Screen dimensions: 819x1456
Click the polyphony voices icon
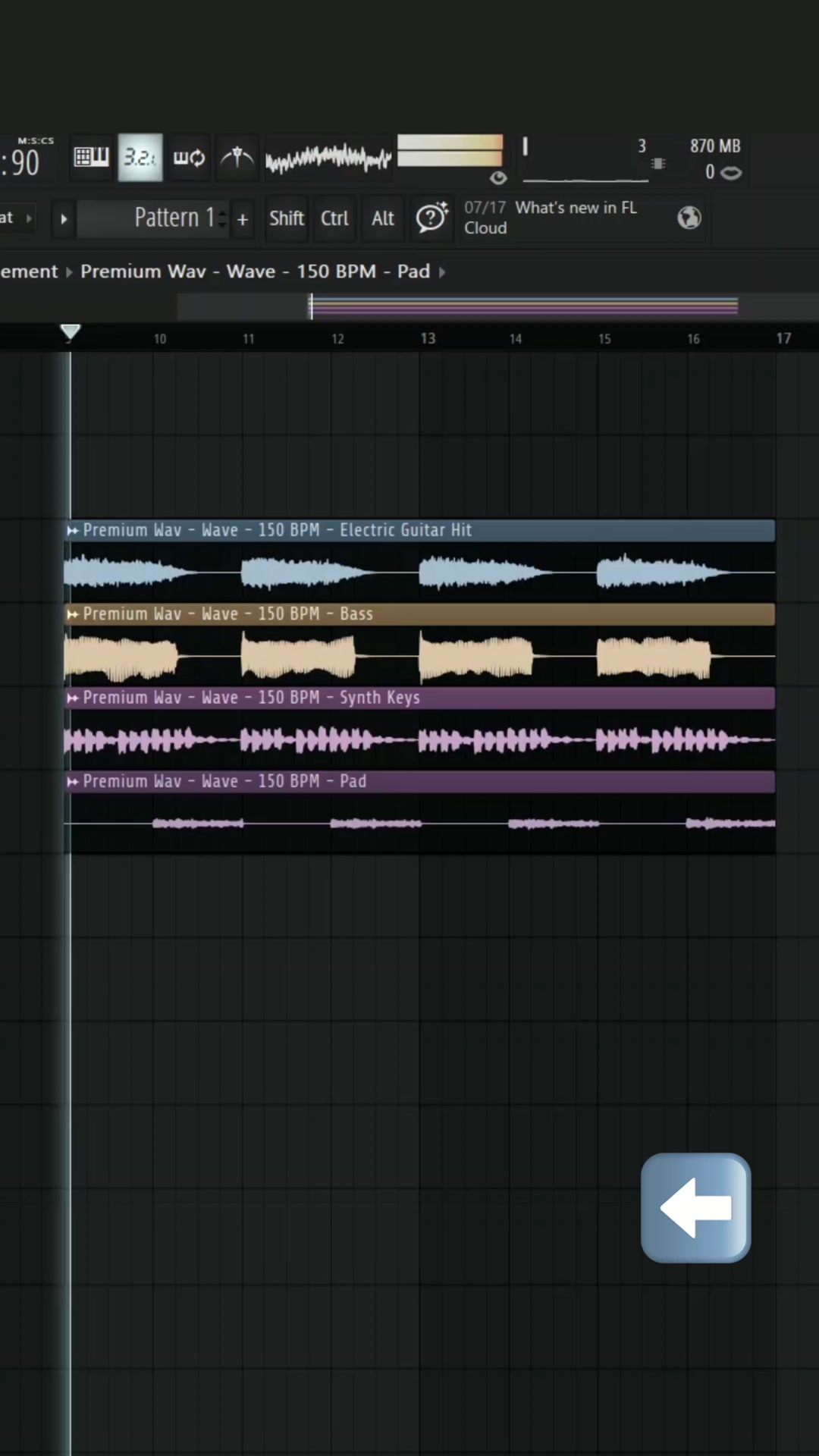[731, 173]
